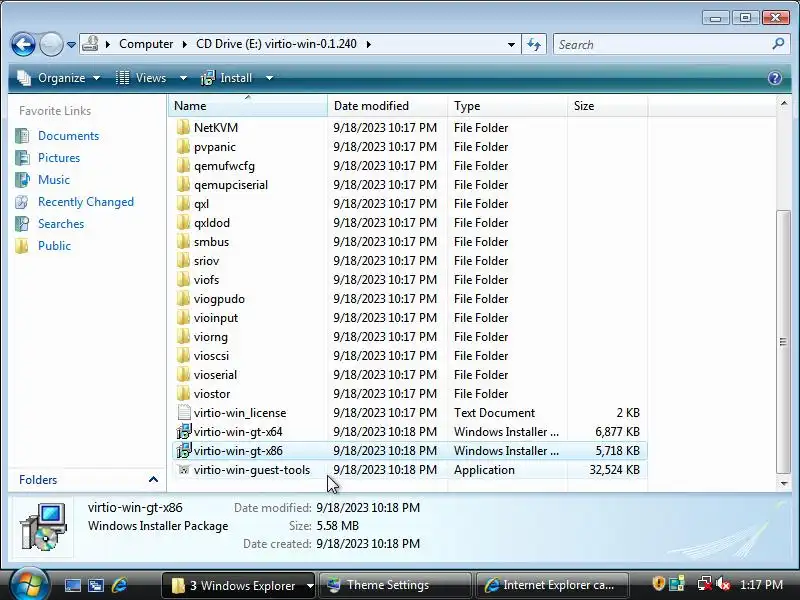This screenshot has height=600, width=800.
Task: Click the vertical scrollbar thumb
Action: [x=784, y=342]
